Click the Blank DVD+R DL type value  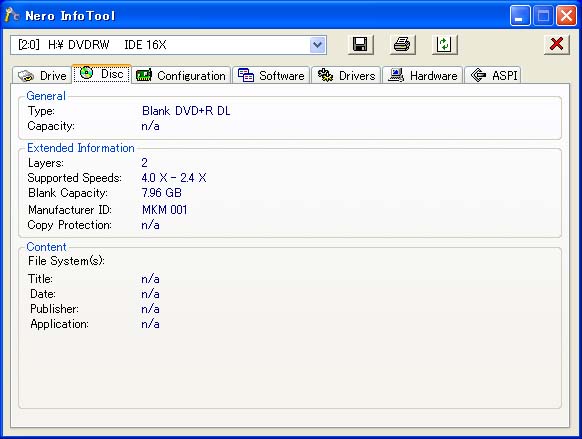click(x=186, y=111)
